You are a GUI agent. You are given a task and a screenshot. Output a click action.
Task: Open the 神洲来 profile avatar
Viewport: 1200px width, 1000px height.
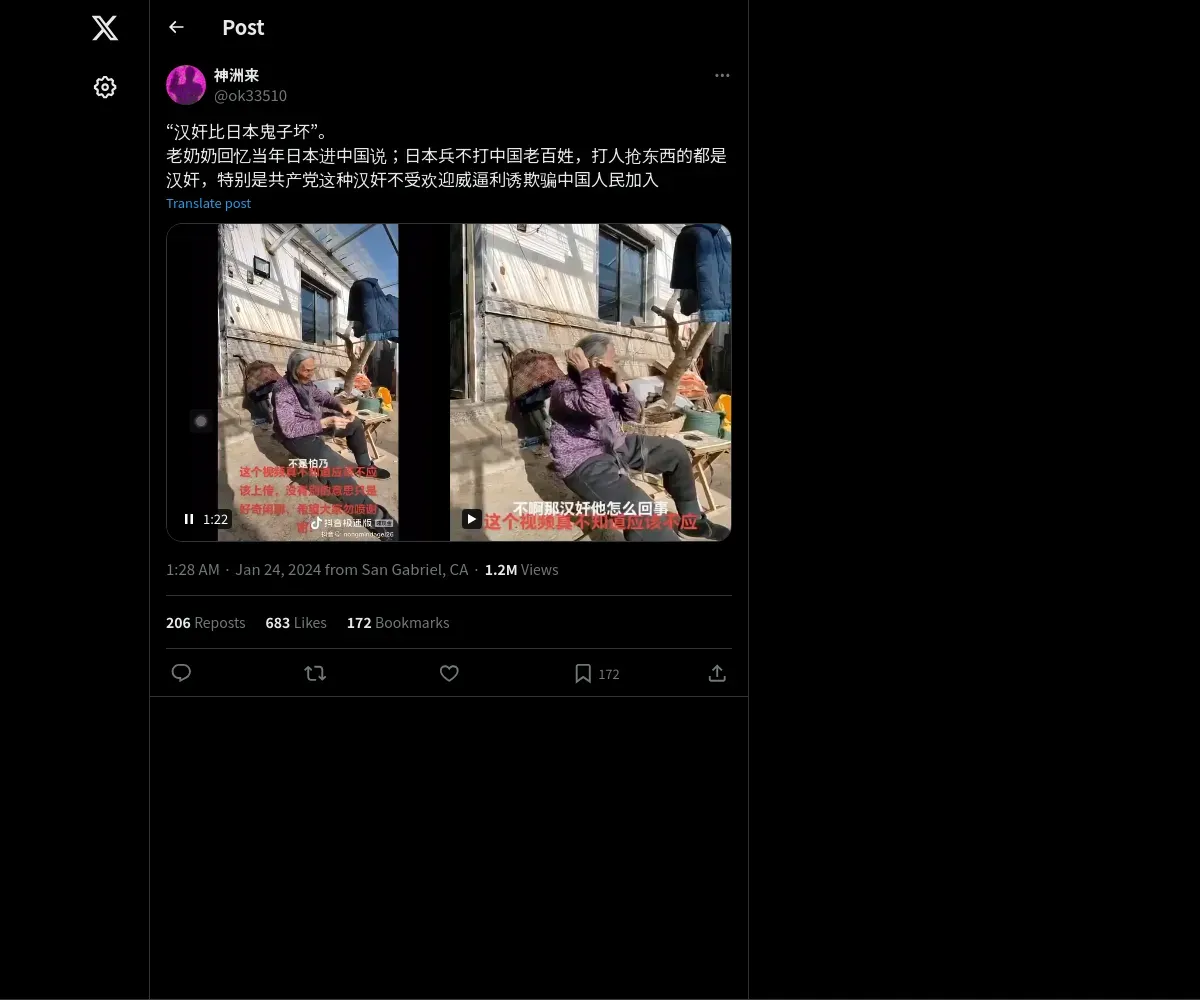186,85
